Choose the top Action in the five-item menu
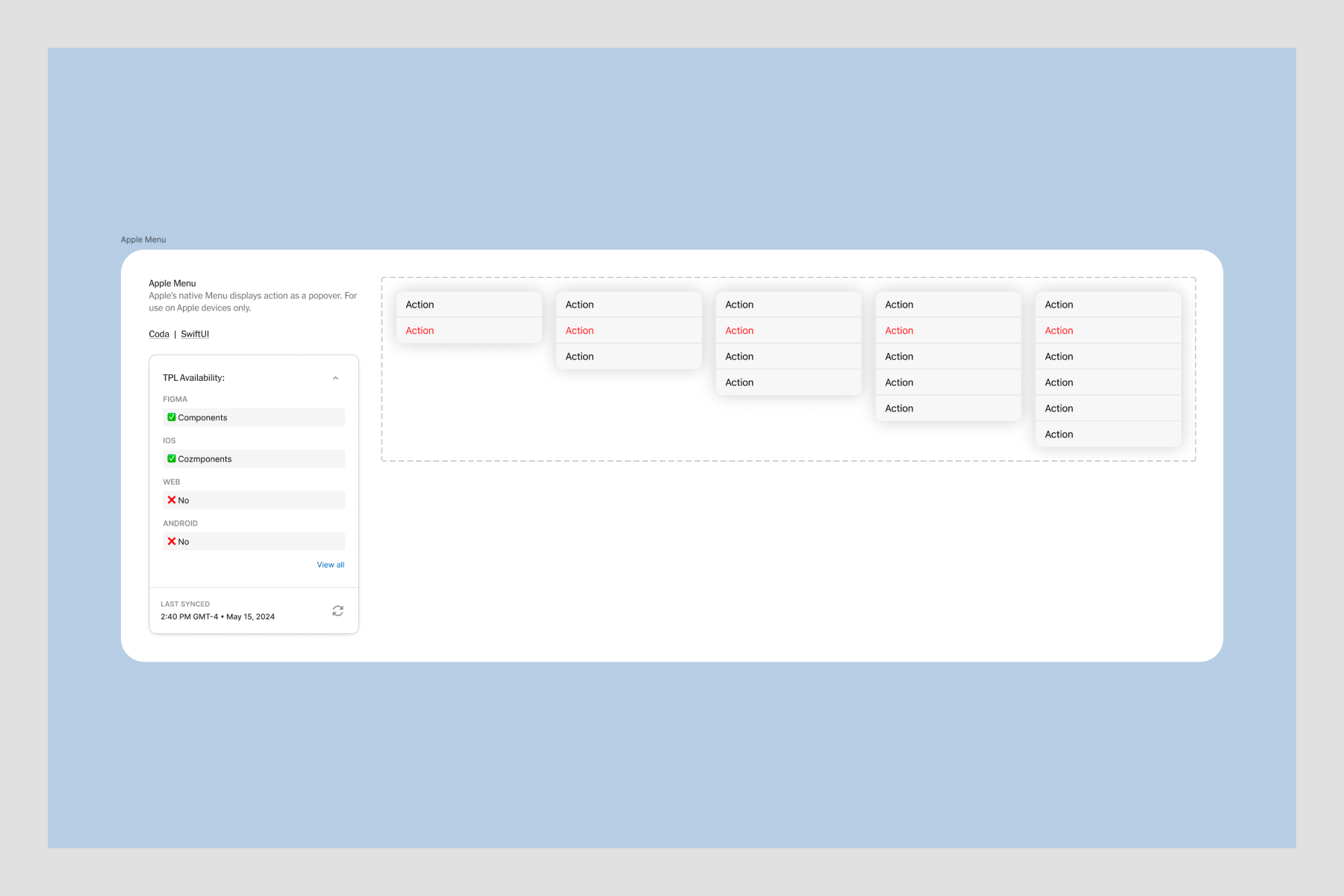1344x896 pixels. coord(948,305)
